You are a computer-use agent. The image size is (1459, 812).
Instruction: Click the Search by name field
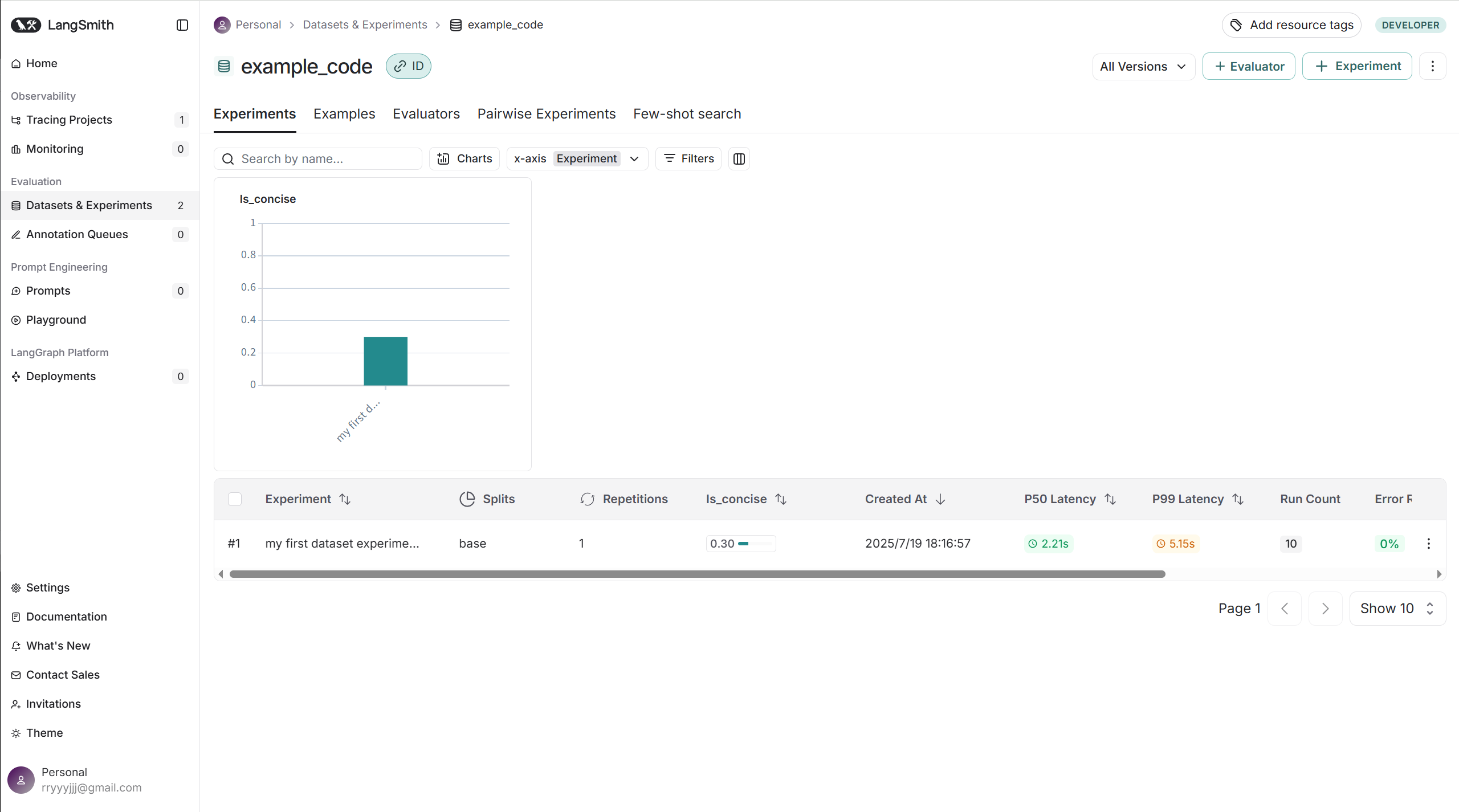[318, 159]
